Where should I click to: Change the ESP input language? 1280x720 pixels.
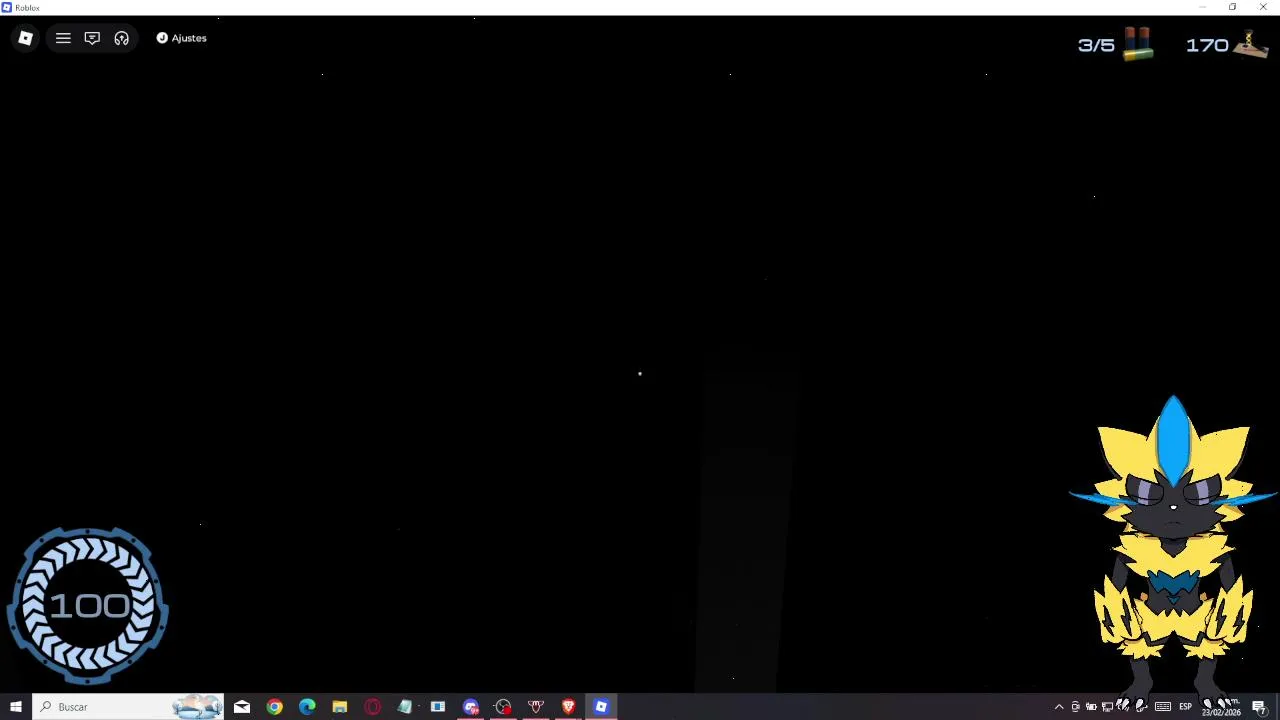click(x=1185, y=707)
